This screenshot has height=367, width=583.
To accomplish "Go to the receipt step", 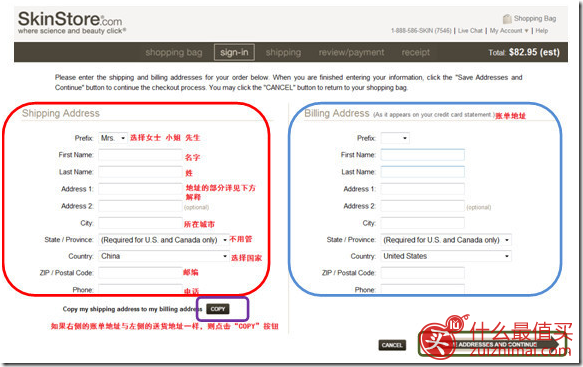I will pyautogui.click(x=415, y=52).
